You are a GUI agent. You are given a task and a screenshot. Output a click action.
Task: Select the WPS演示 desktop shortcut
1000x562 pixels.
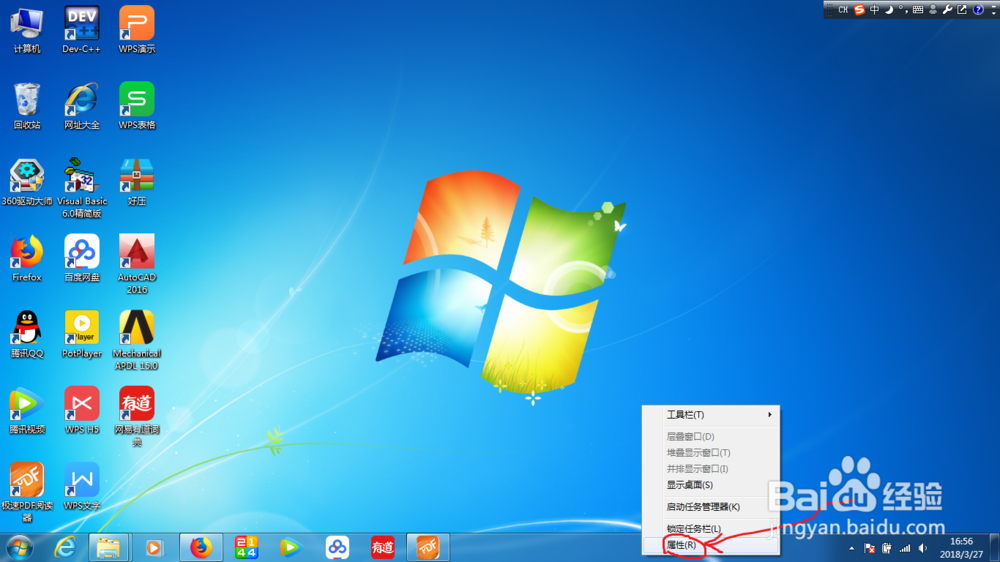pos(136,30)
